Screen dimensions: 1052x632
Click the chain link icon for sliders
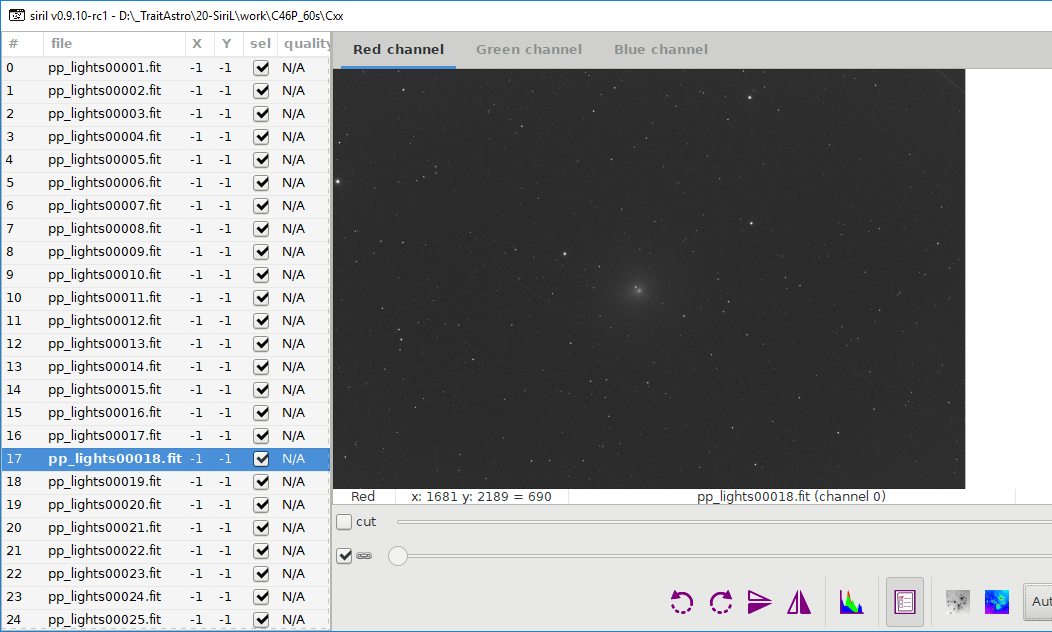364,556
